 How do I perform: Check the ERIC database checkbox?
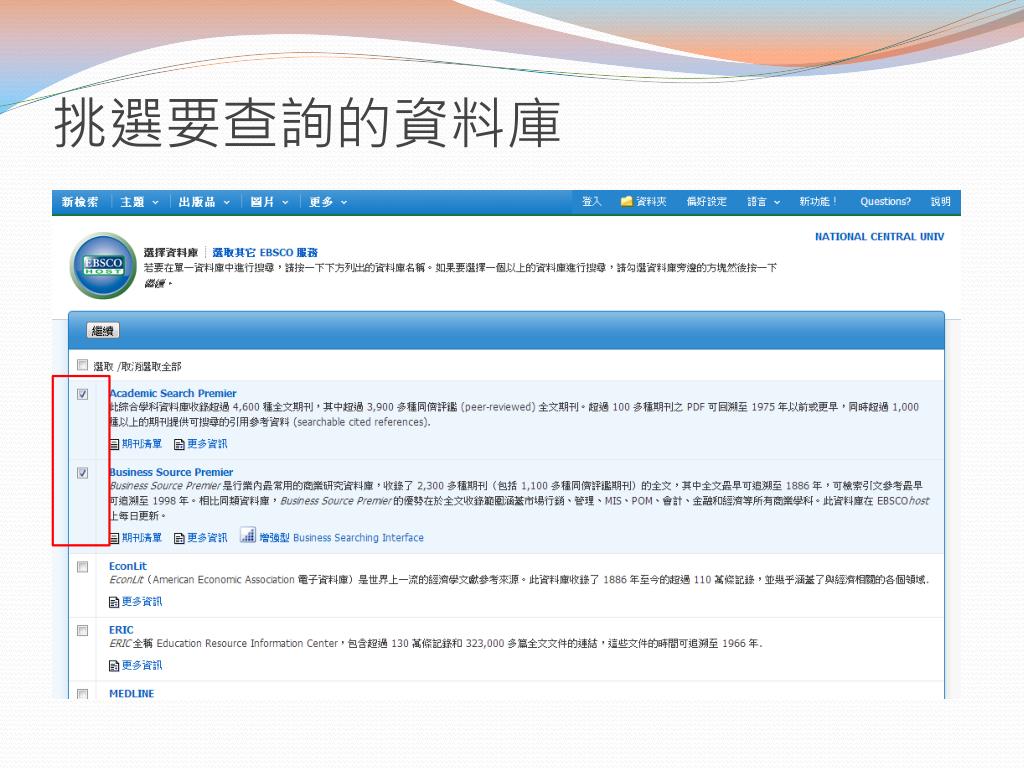(82, 631)
